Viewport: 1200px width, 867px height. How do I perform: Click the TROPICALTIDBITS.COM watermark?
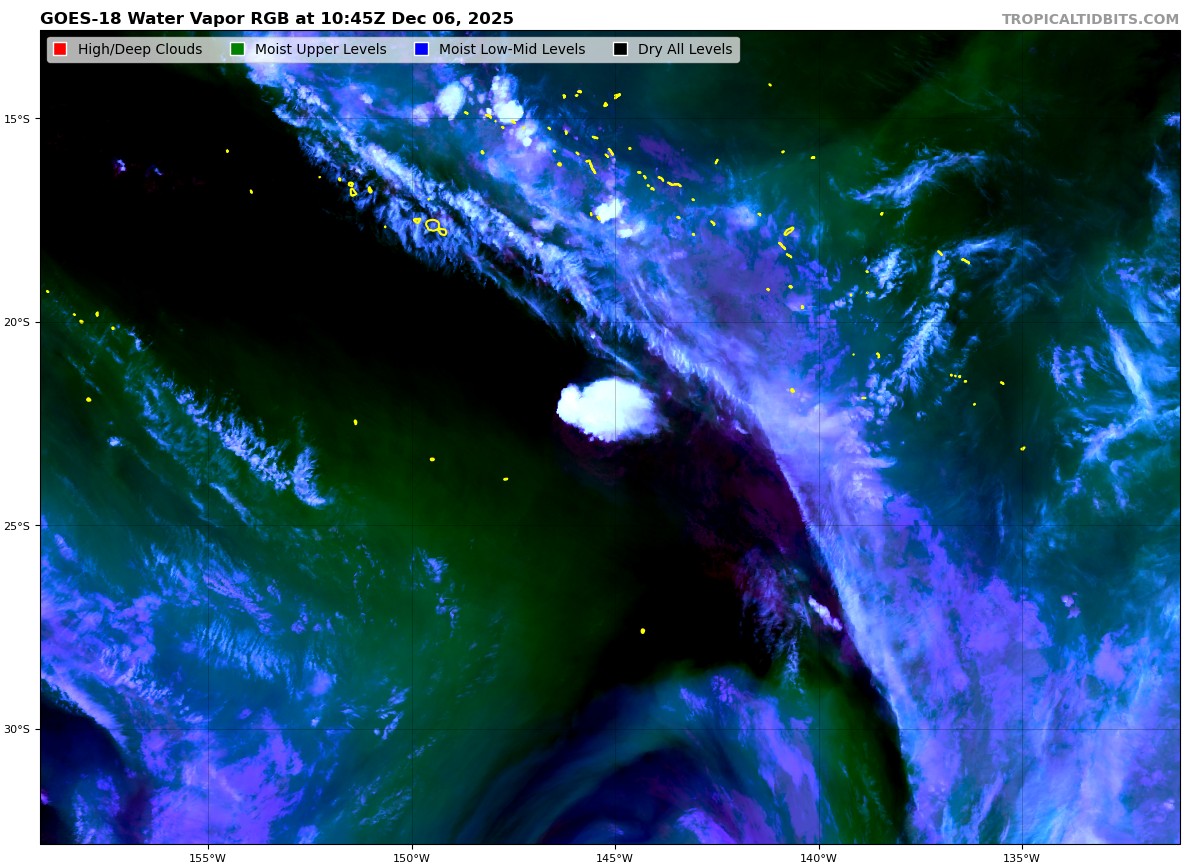pos(1090,19)
